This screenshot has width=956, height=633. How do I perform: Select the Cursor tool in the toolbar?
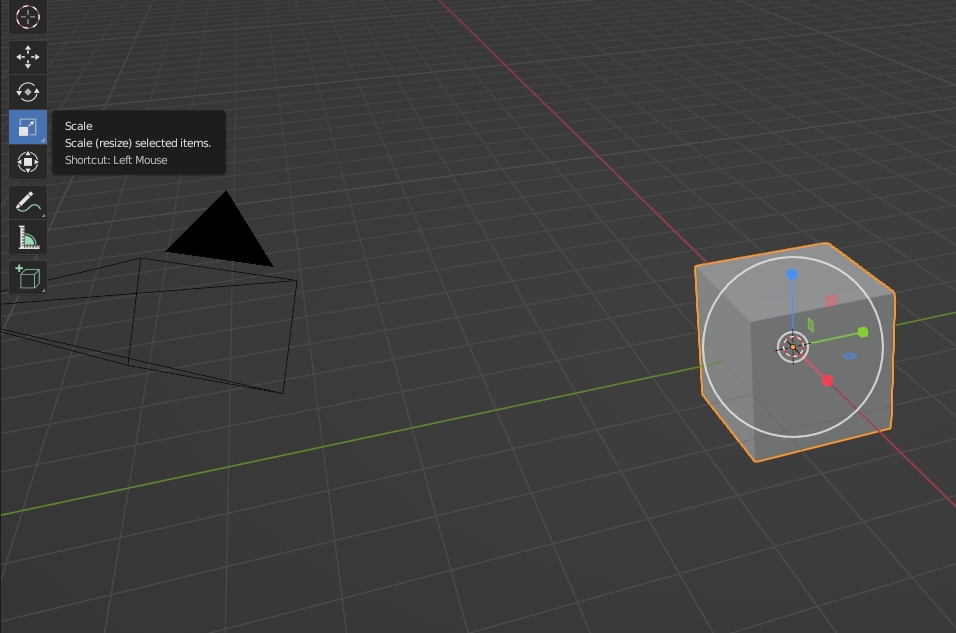click(28, 17)
